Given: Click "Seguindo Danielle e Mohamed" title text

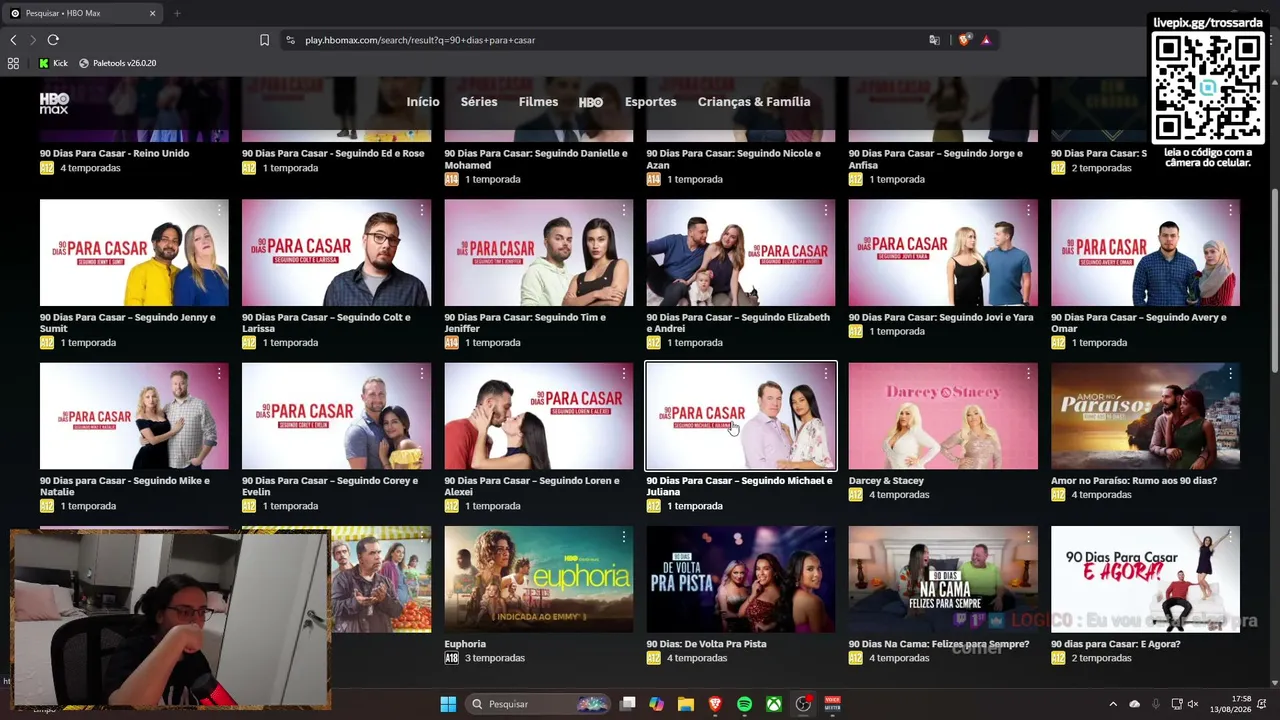Looking at the screenshot, I should point(536,159).
